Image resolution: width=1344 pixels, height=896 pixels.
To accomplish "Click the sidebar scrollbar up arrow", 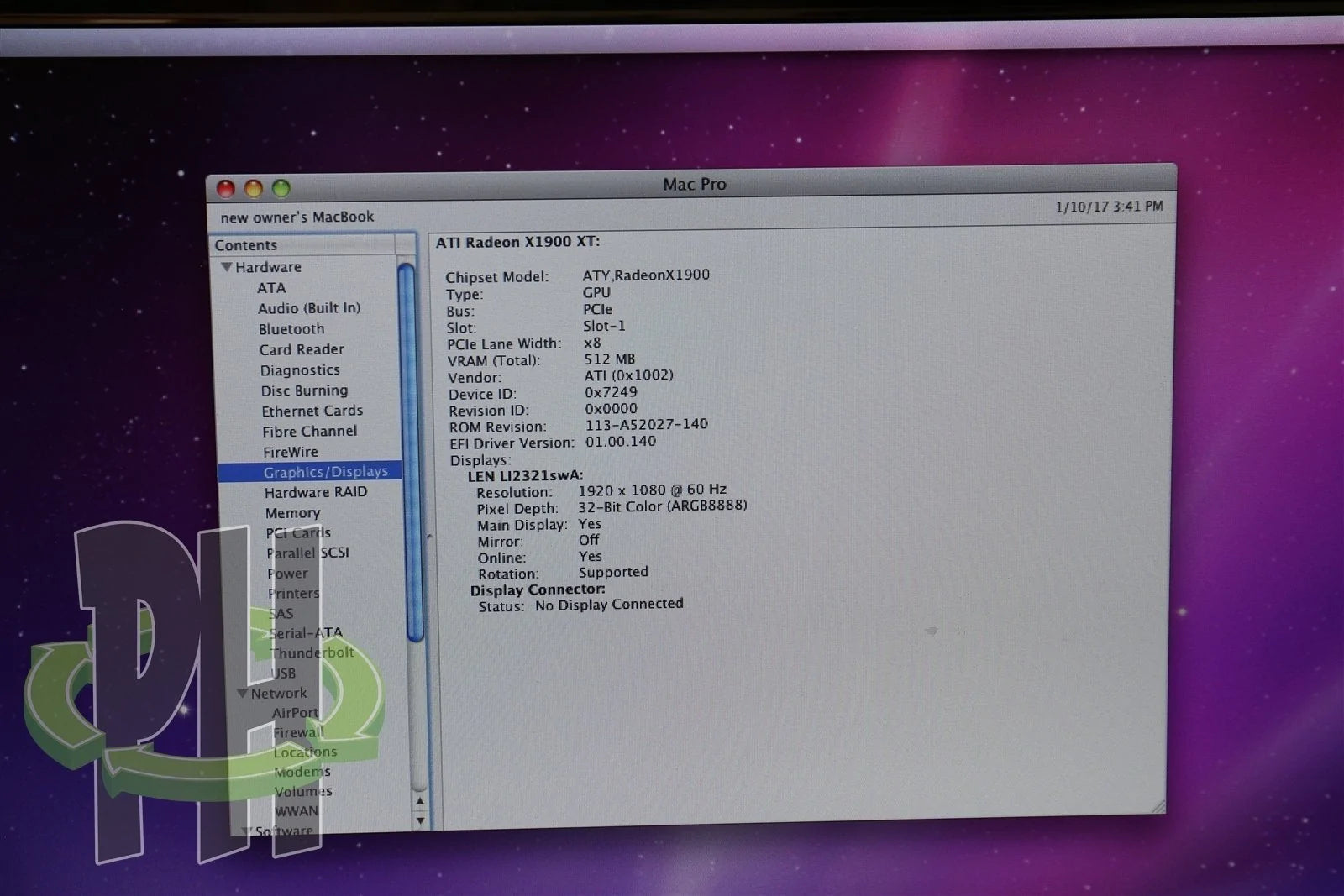I will (x=420, y=800).
